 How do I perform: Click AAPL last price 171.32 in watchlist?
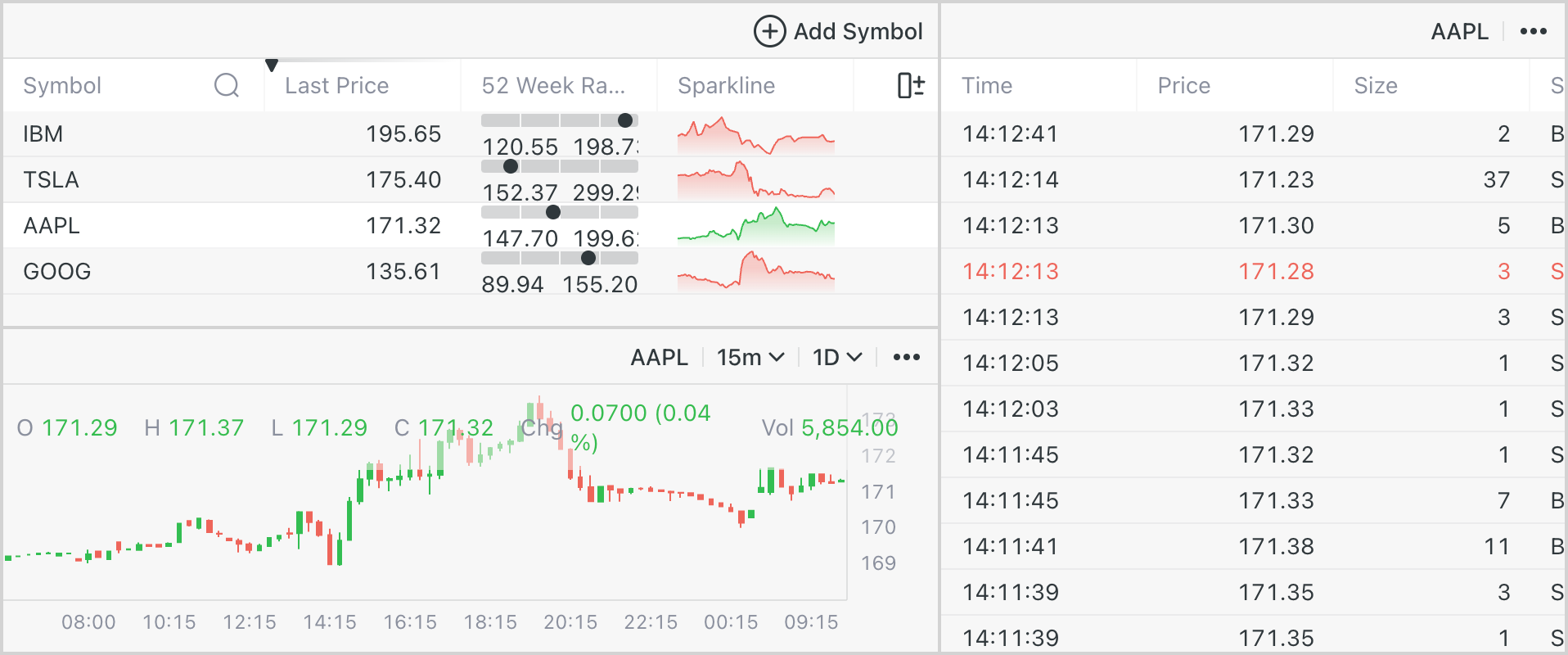click(403, 225)
